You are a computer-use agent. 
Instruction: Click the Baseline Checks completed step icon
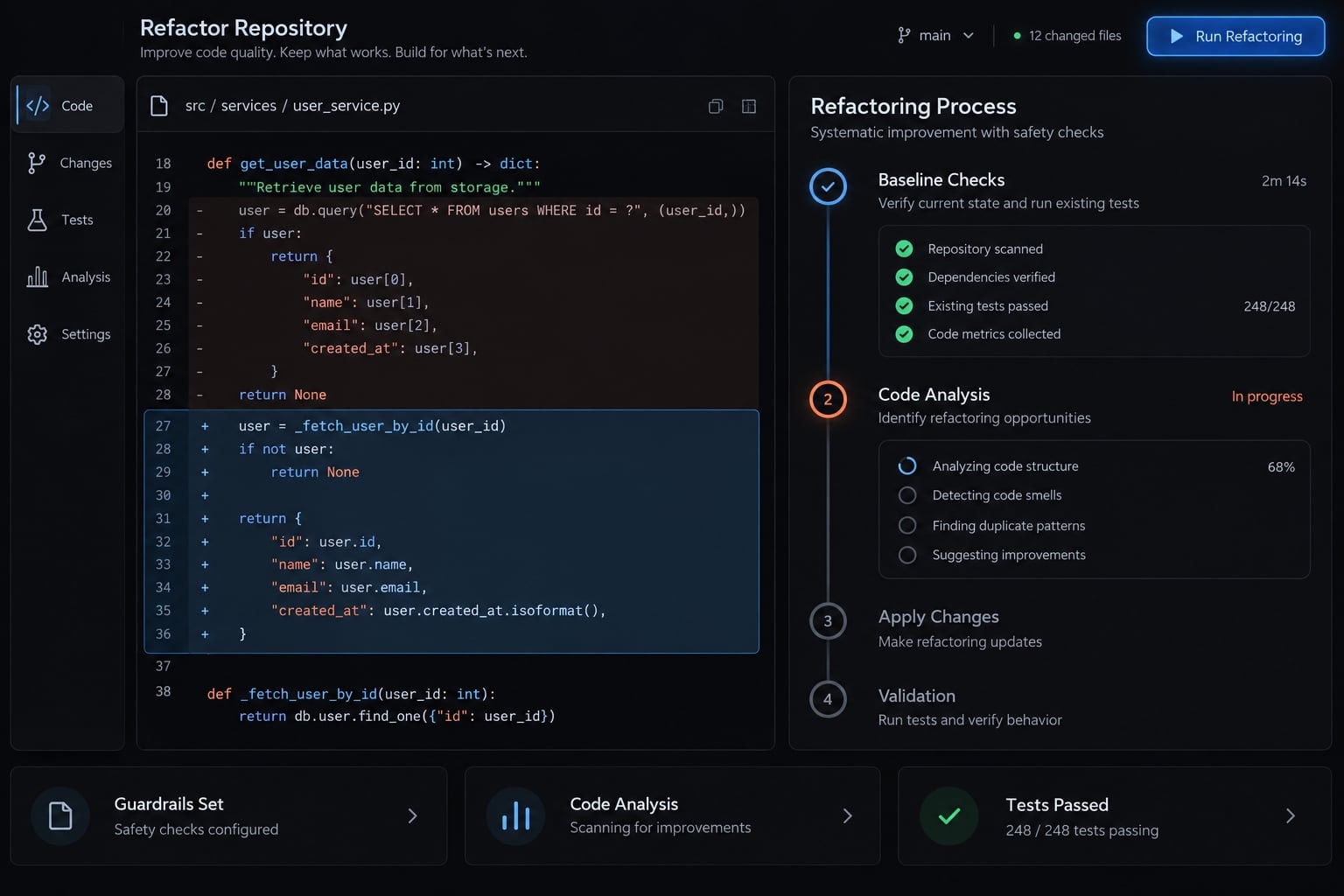[x=828, y=186]
